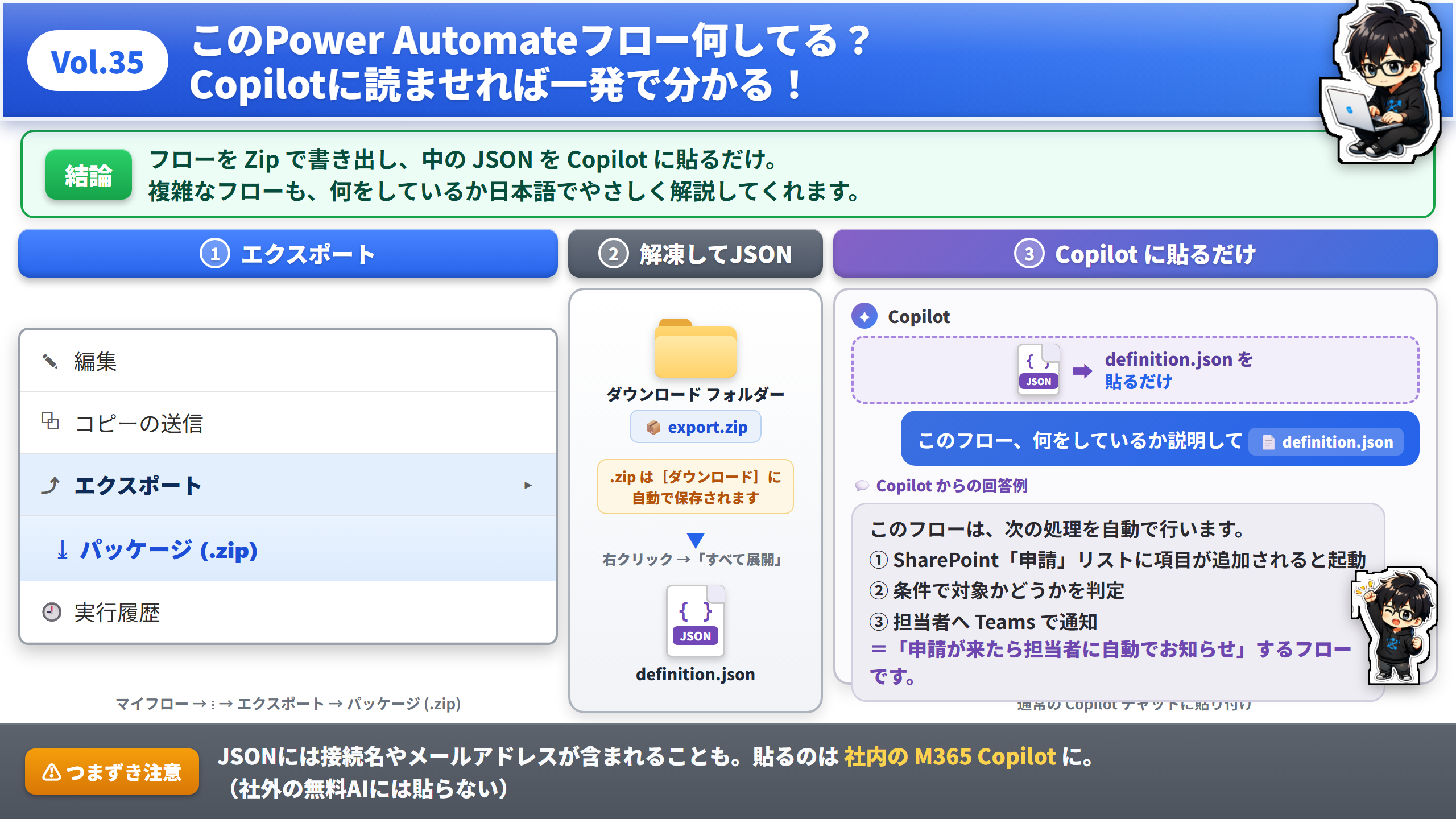The width and height of the screenshot is (1456, 819).
Task: Open the エクスポート menu entry
Action: (288, 485)
